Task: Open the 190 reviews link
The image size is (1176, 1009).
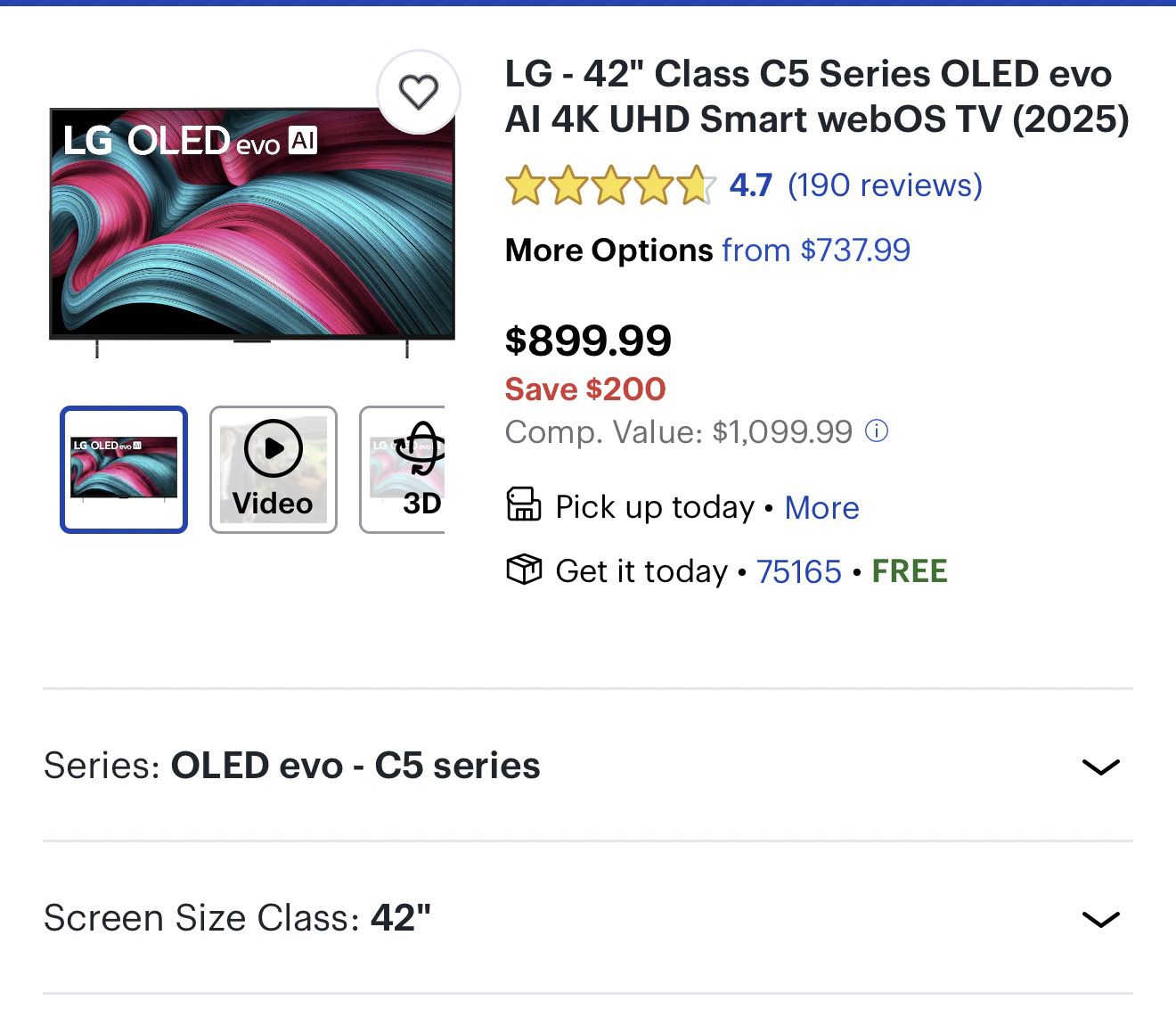Action: tap(885, 185)
